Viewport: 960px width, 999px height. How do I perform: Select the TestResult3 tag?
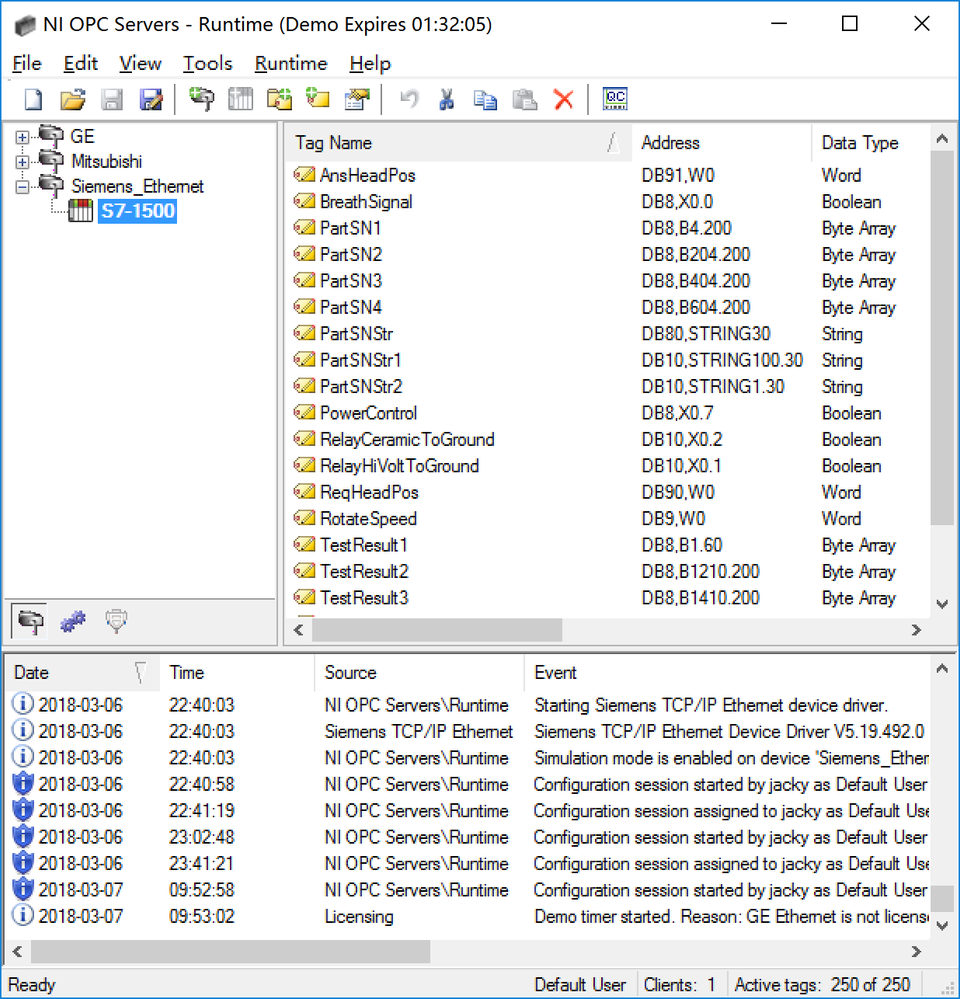coord(364,598)
